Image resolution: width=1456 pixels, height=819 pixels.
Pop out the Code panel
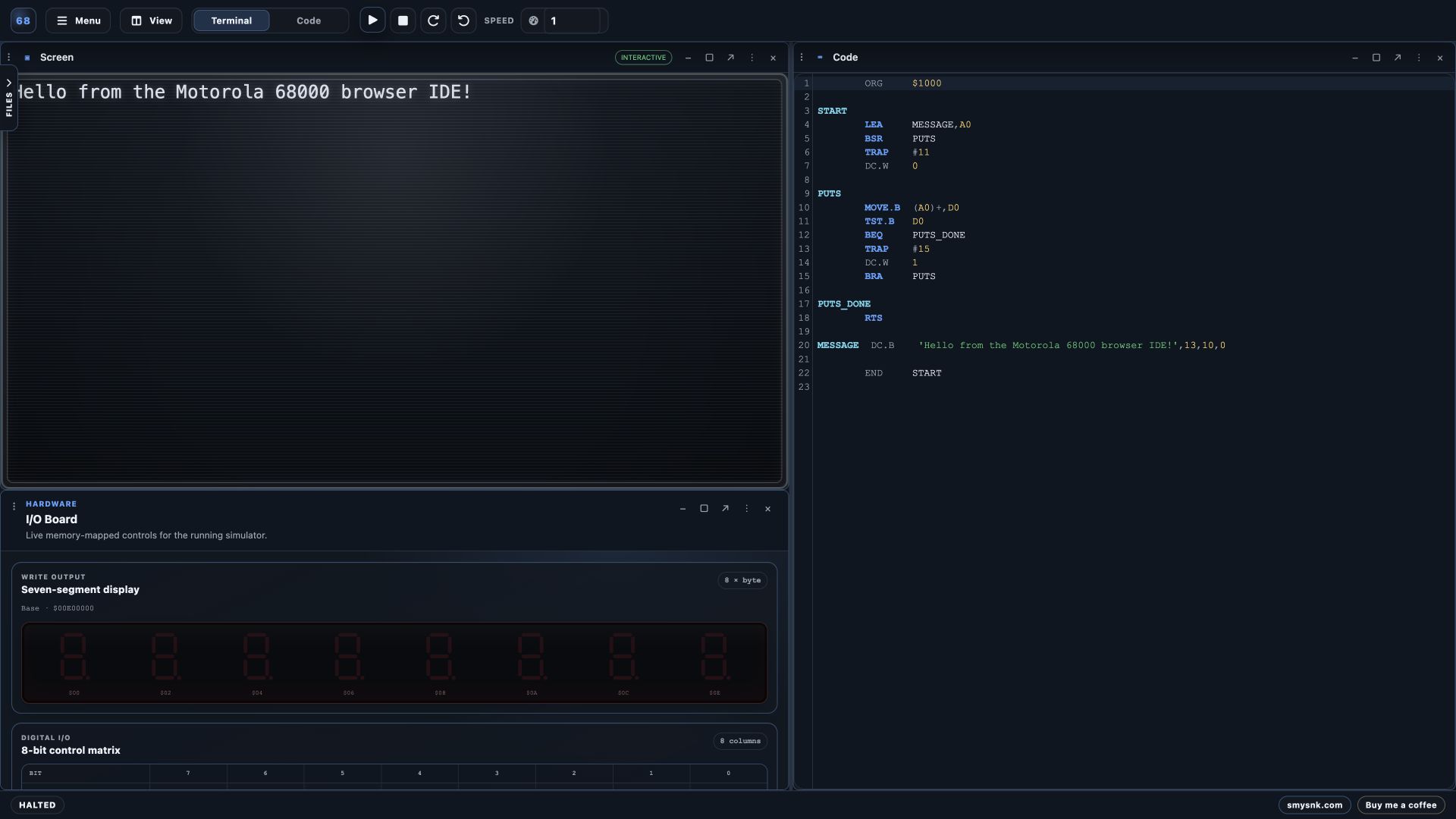[x=1398, y=58]
